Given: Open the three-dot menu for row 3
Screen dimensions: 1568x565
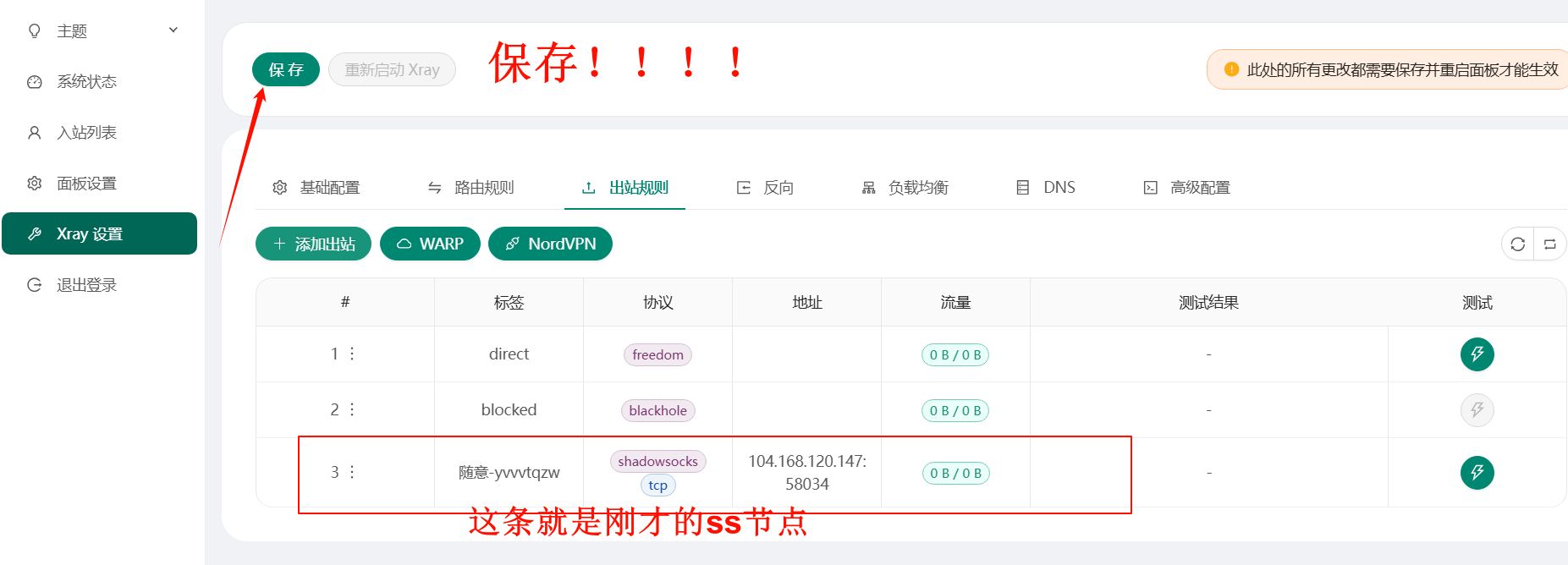Looking at the screenshot, I should [x=352, y=472].
